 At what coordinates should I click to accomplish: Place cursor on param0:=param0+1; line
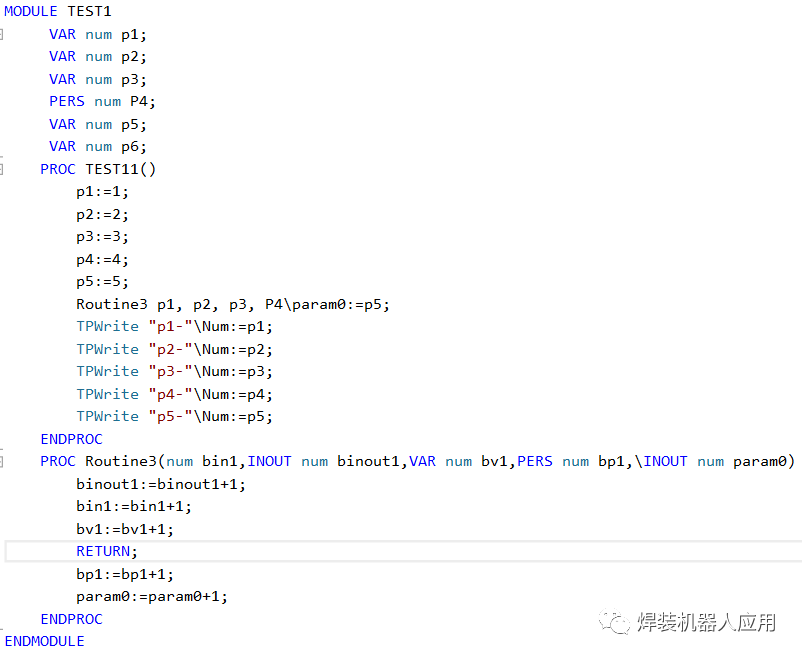[x=152, y=597]
